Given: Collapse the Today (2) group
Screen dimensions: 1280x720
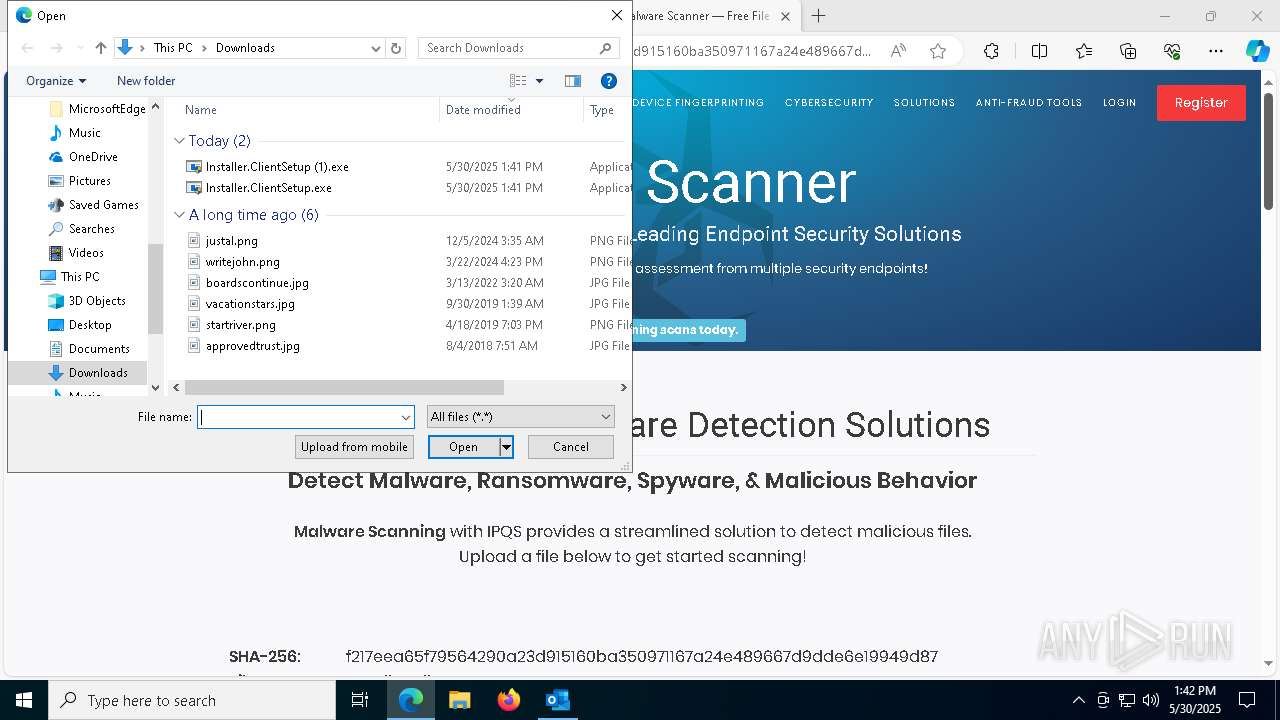Looking at the screenshot, I should [x=180, y=141].
